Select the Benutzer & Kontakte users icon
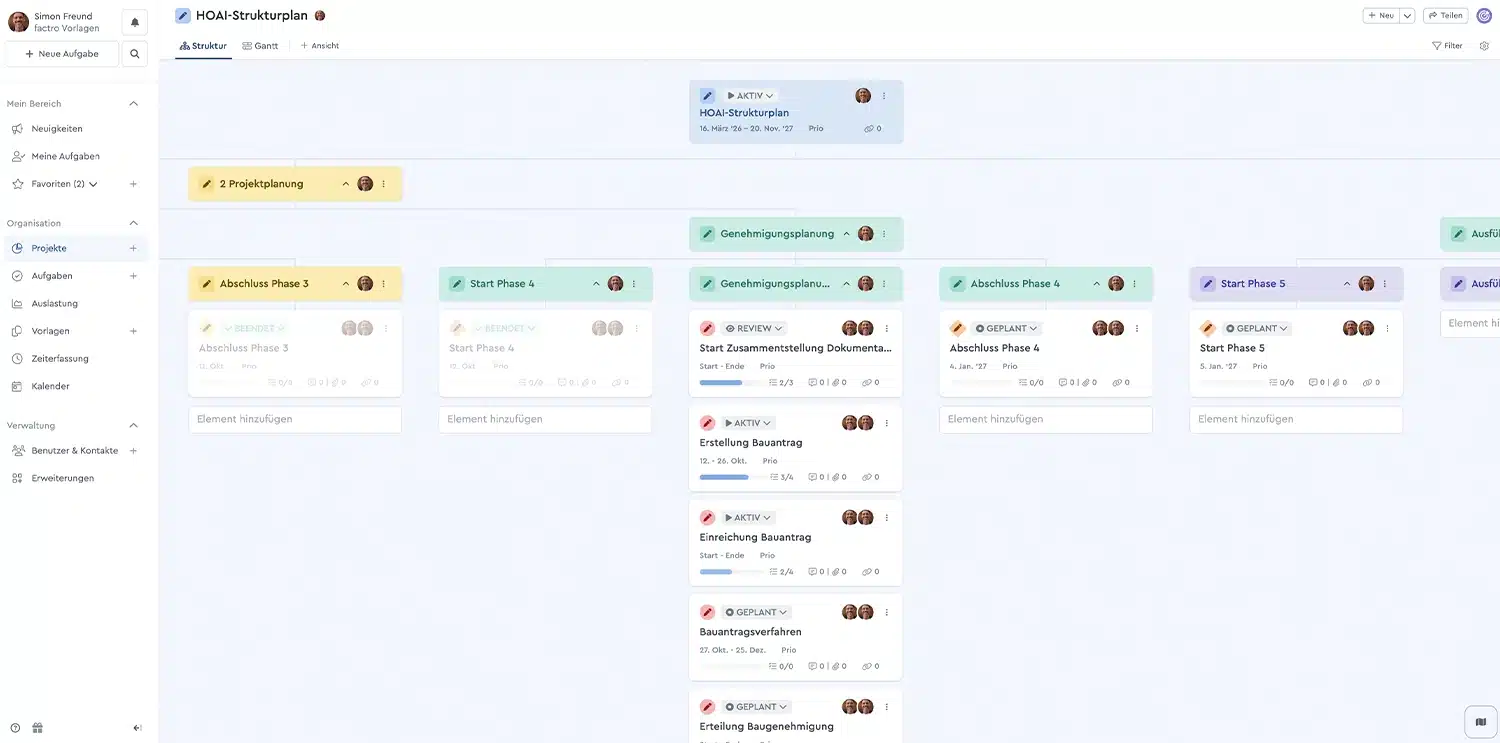Image resolution: width=1500 pixels, height=743 pixels. [16, 450]
